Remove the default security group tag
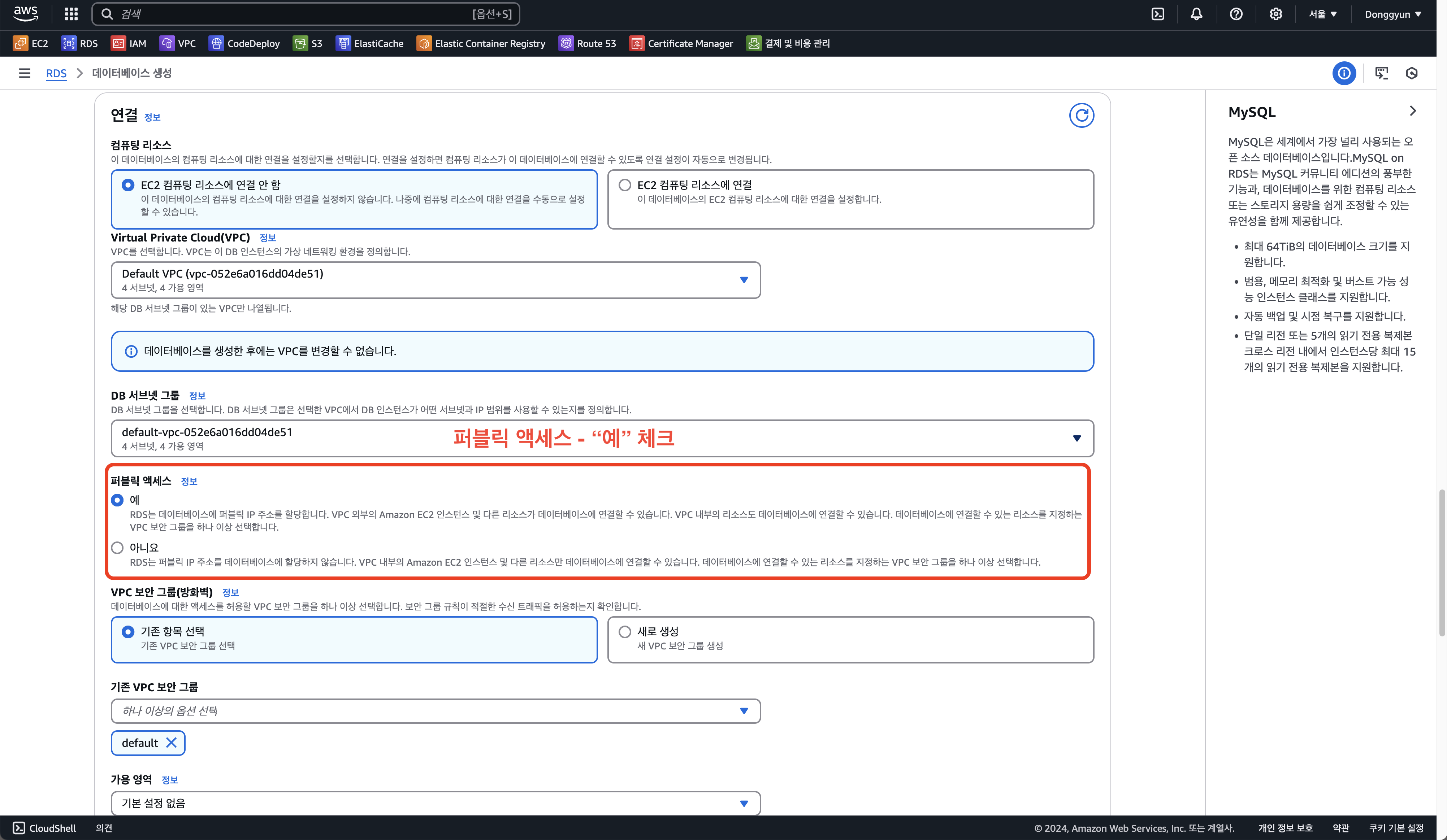Image resolution: width=1447 pixels, height=840 pixels. [x=171, y=743]
